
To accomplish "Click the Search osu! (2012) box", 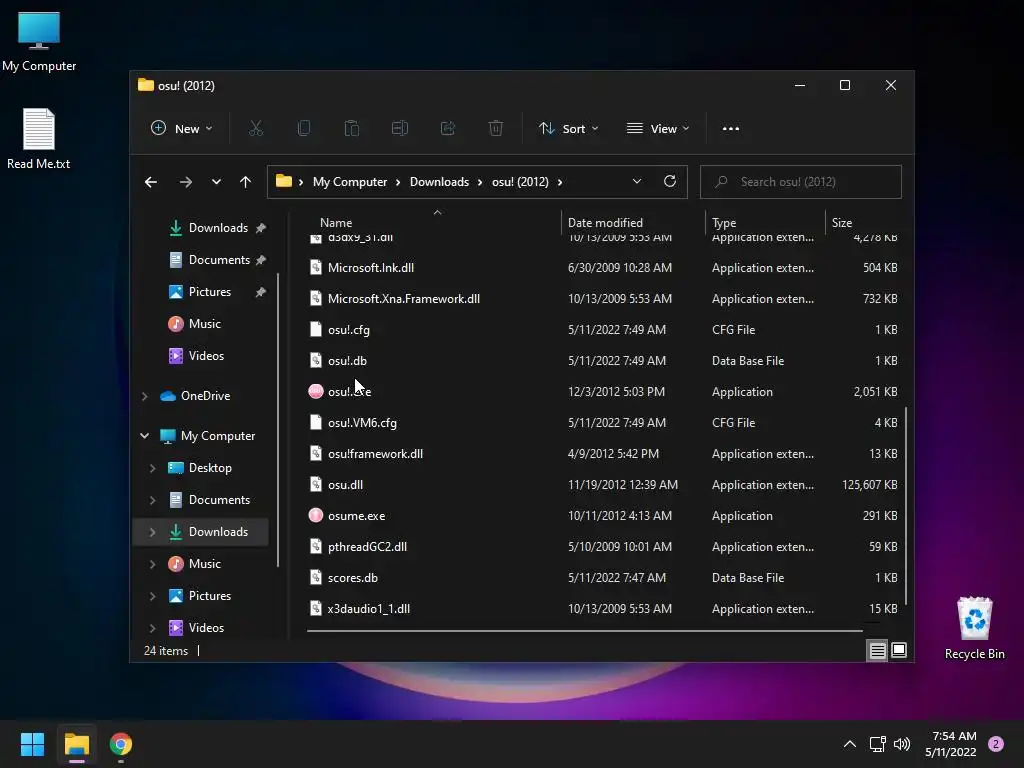I will tap(801, 182).
